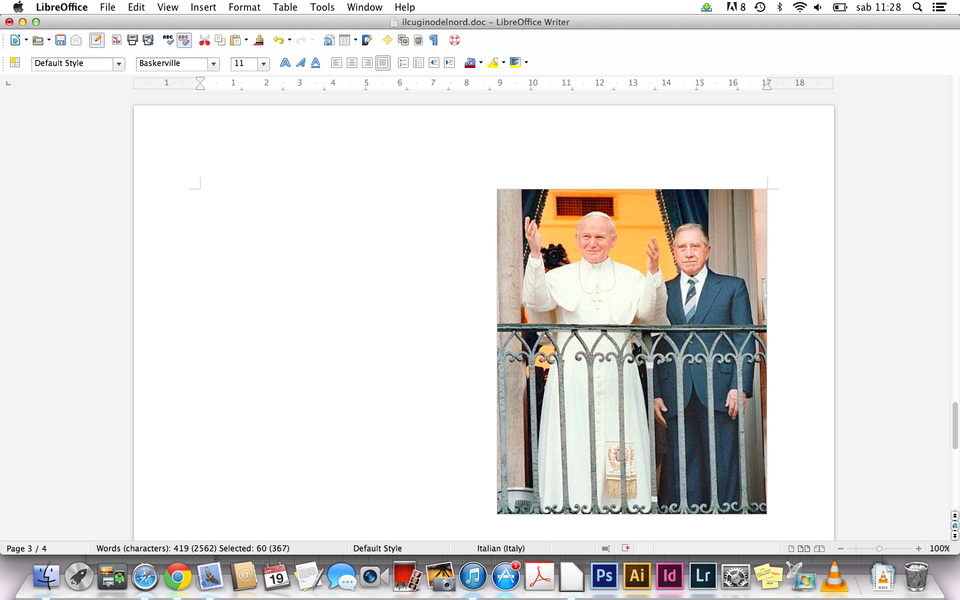Image resolution: width=960 pixels, height=600 pixels.
Task: Open the Format menu
Action: click(244, 7)
